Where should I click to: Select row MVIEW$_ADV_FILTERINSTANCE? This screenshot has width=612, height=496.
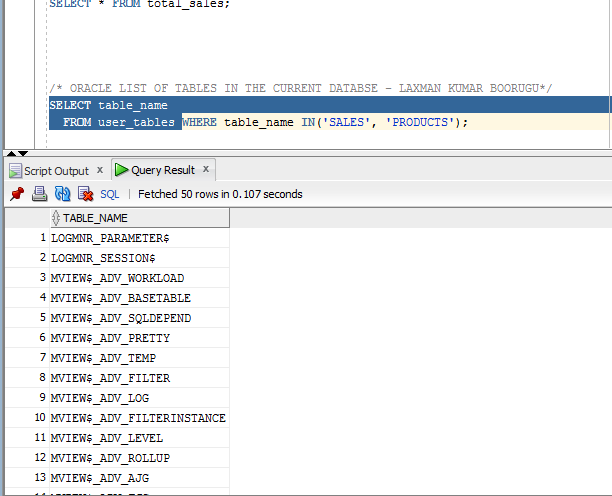coord(138,418)
